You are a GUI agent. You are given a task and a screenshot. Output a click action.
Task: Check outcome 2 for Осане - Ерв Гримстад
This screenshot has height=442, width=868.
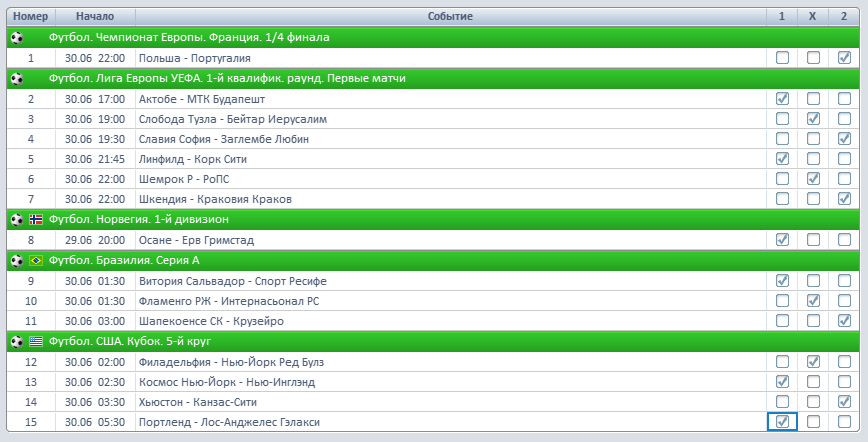point(844,239)
